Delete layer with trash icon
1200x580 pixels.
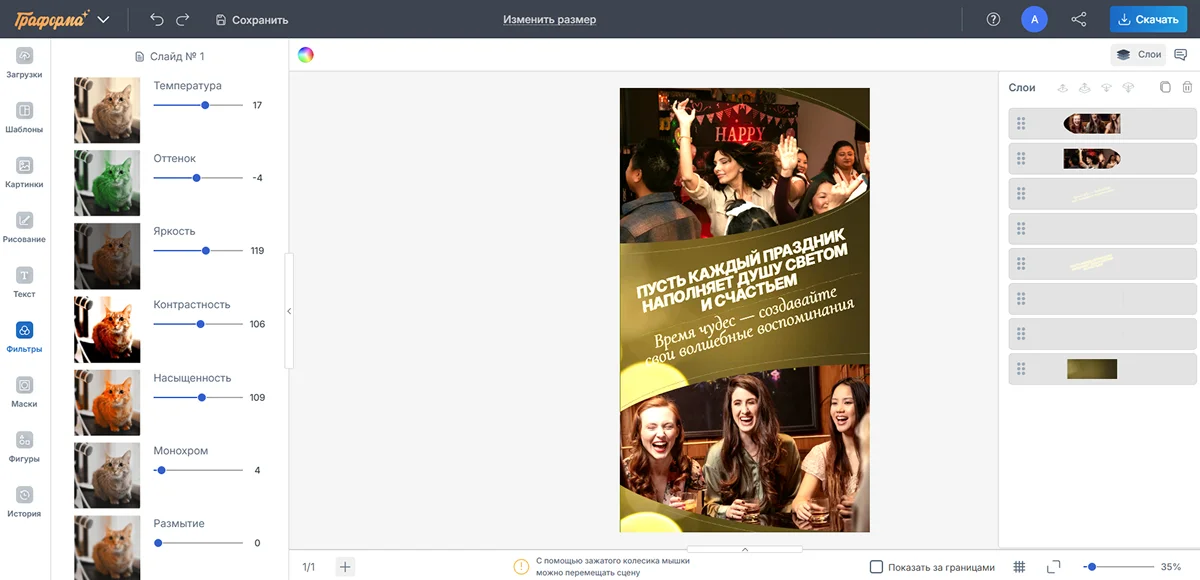[1187, 88]
